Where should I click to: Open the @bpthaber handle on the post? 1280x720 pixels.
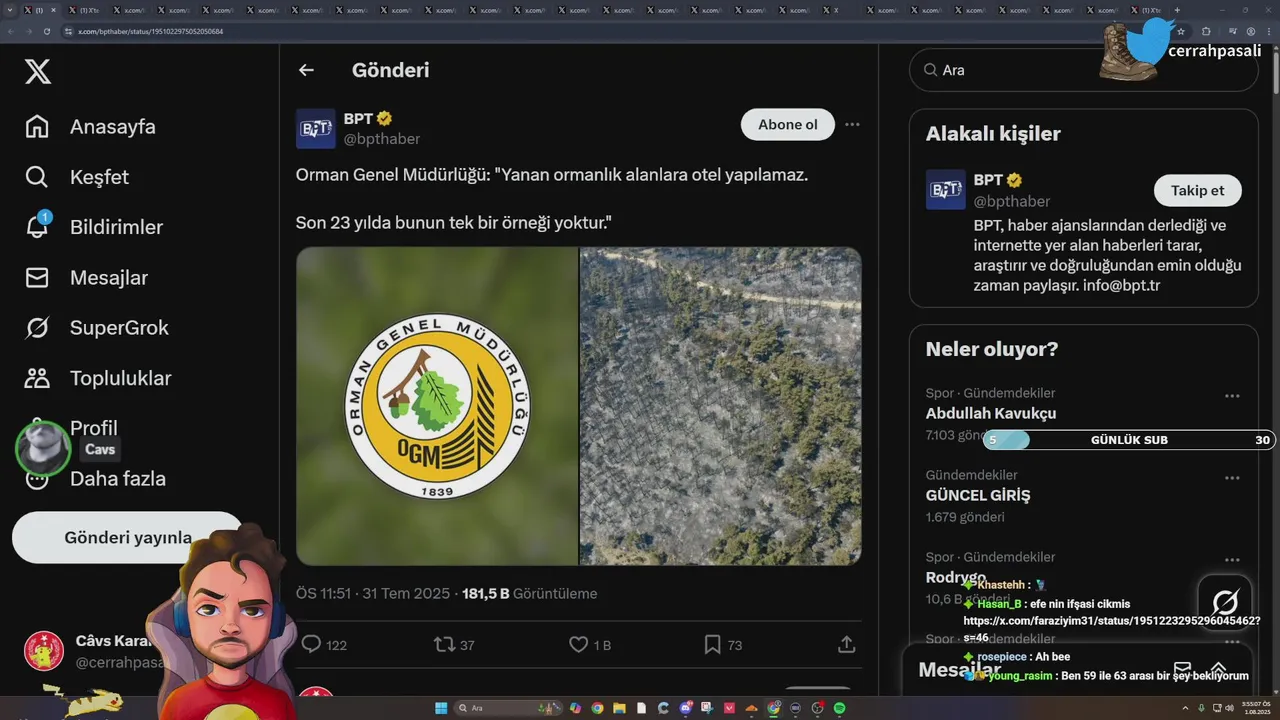[382, 139]
